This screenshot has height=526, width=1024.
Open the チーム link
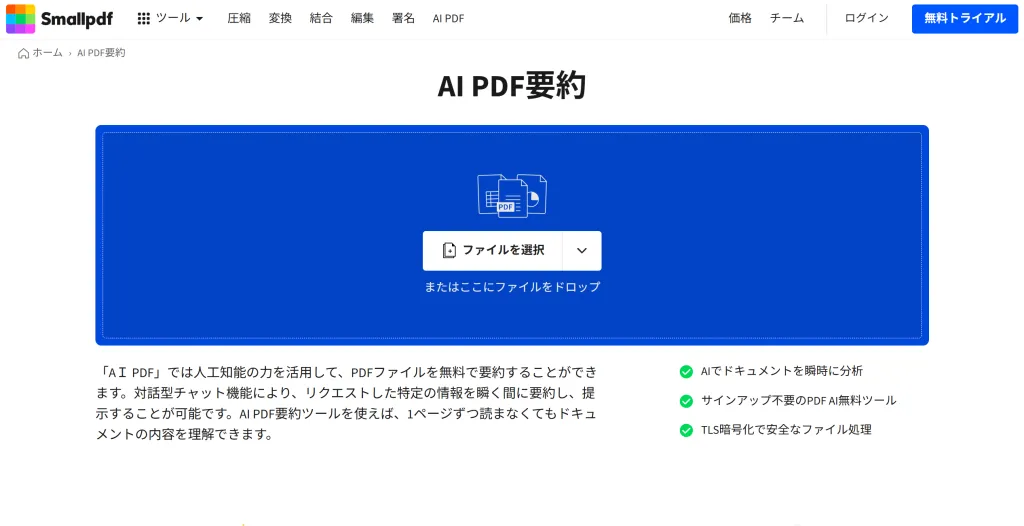[787, 18]
